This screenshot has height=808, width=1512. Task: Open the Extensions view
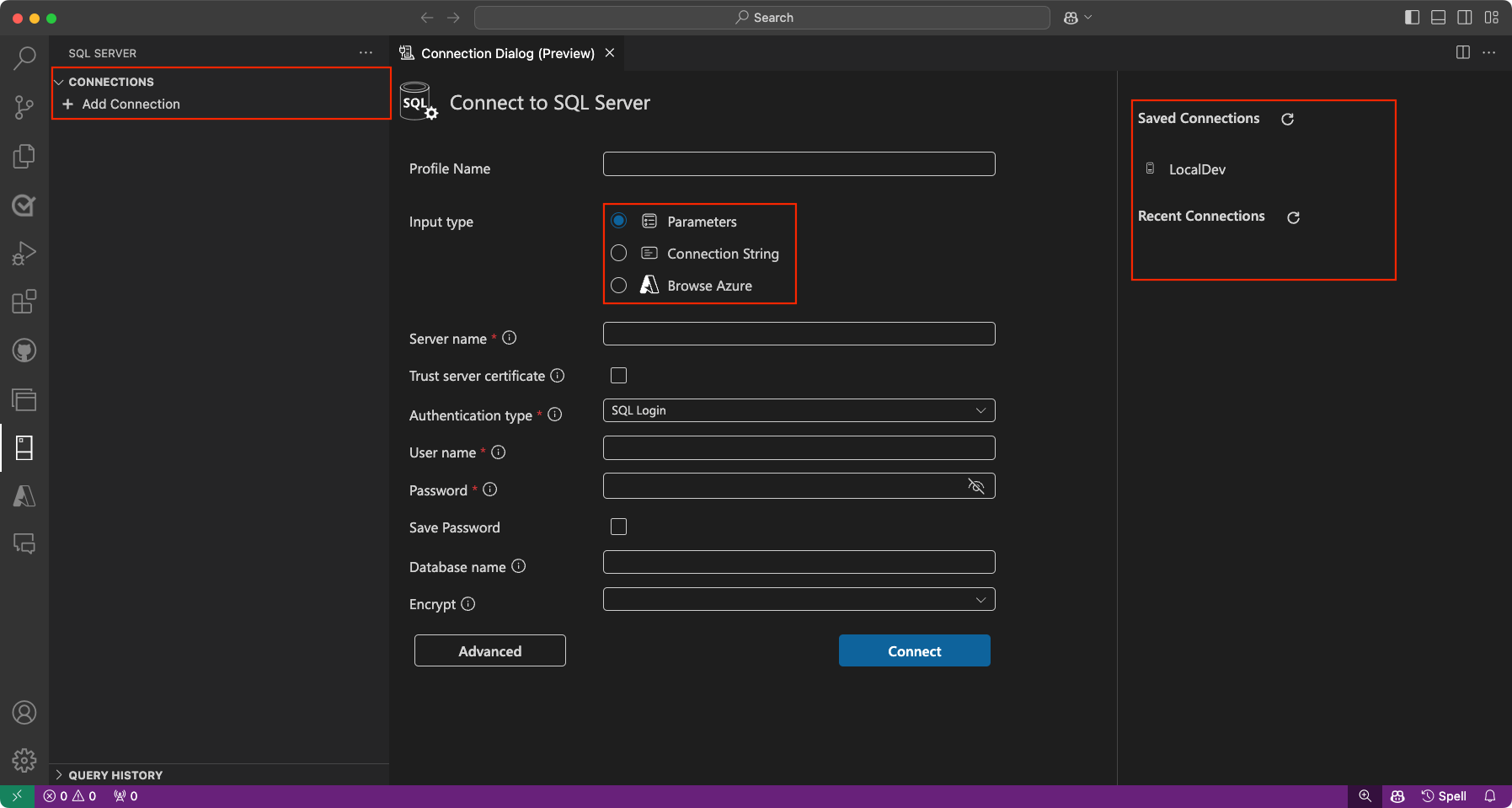tap(24, 302)
